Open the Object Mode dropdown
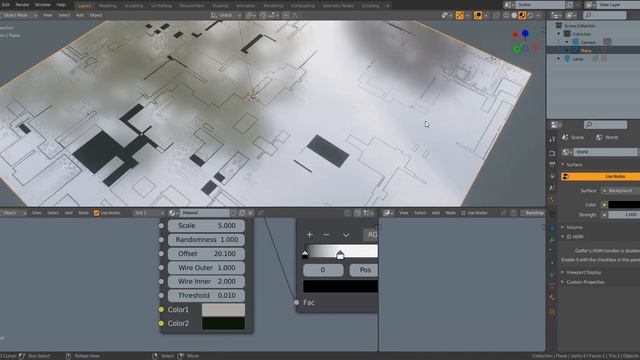 (x=18, y=15)
